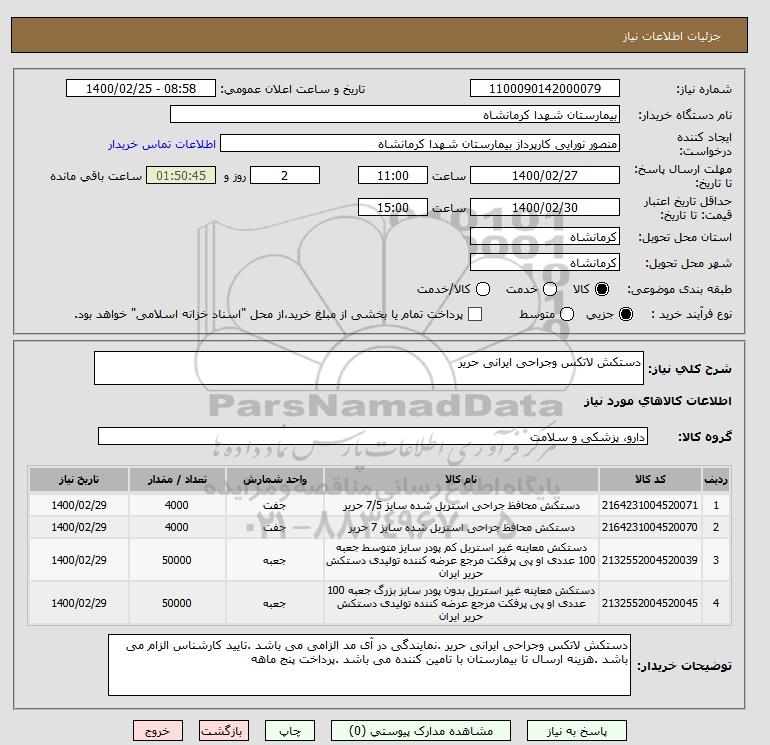Click deadline date field 1400/02/27
Viewport: 770px width, 745px height.
545,175
